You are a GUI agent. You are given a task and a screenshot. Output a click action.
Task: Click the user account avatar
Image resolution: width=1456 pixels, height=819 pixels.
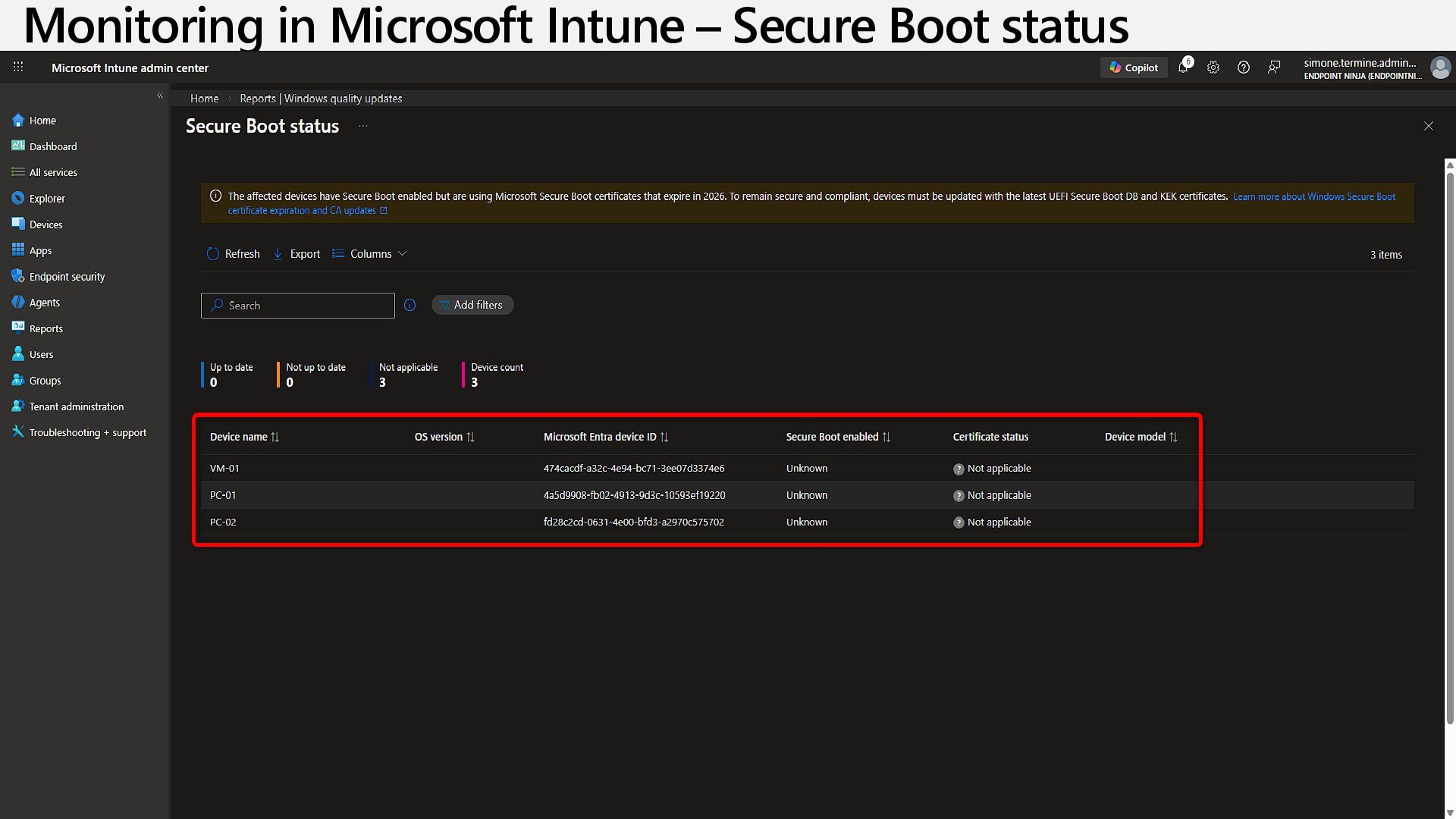click(1439, 67)
